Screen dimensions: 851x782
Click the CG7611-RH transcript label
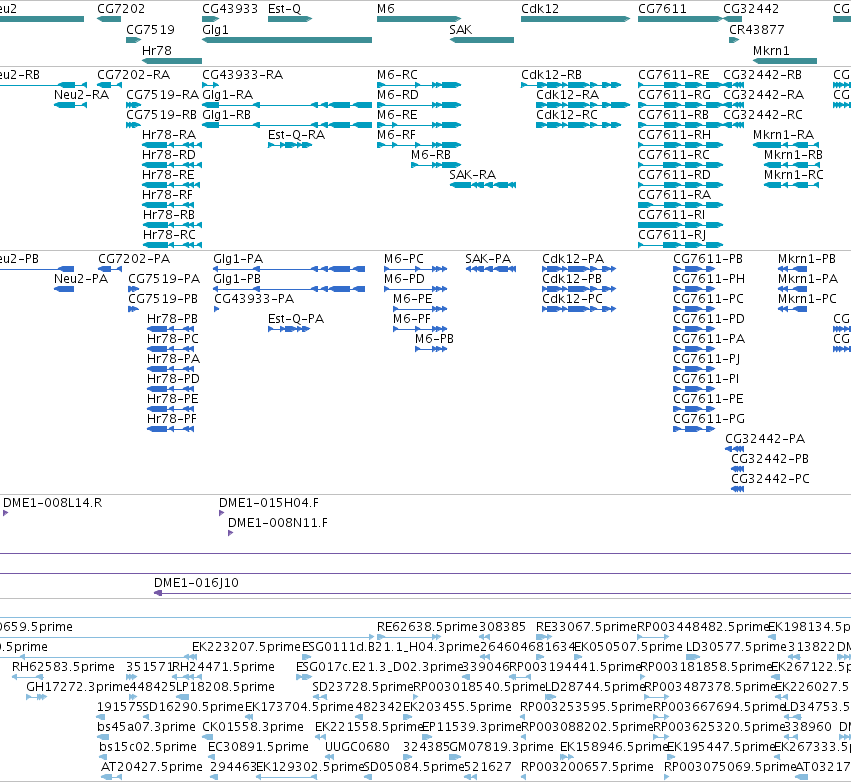click(675, 135)
